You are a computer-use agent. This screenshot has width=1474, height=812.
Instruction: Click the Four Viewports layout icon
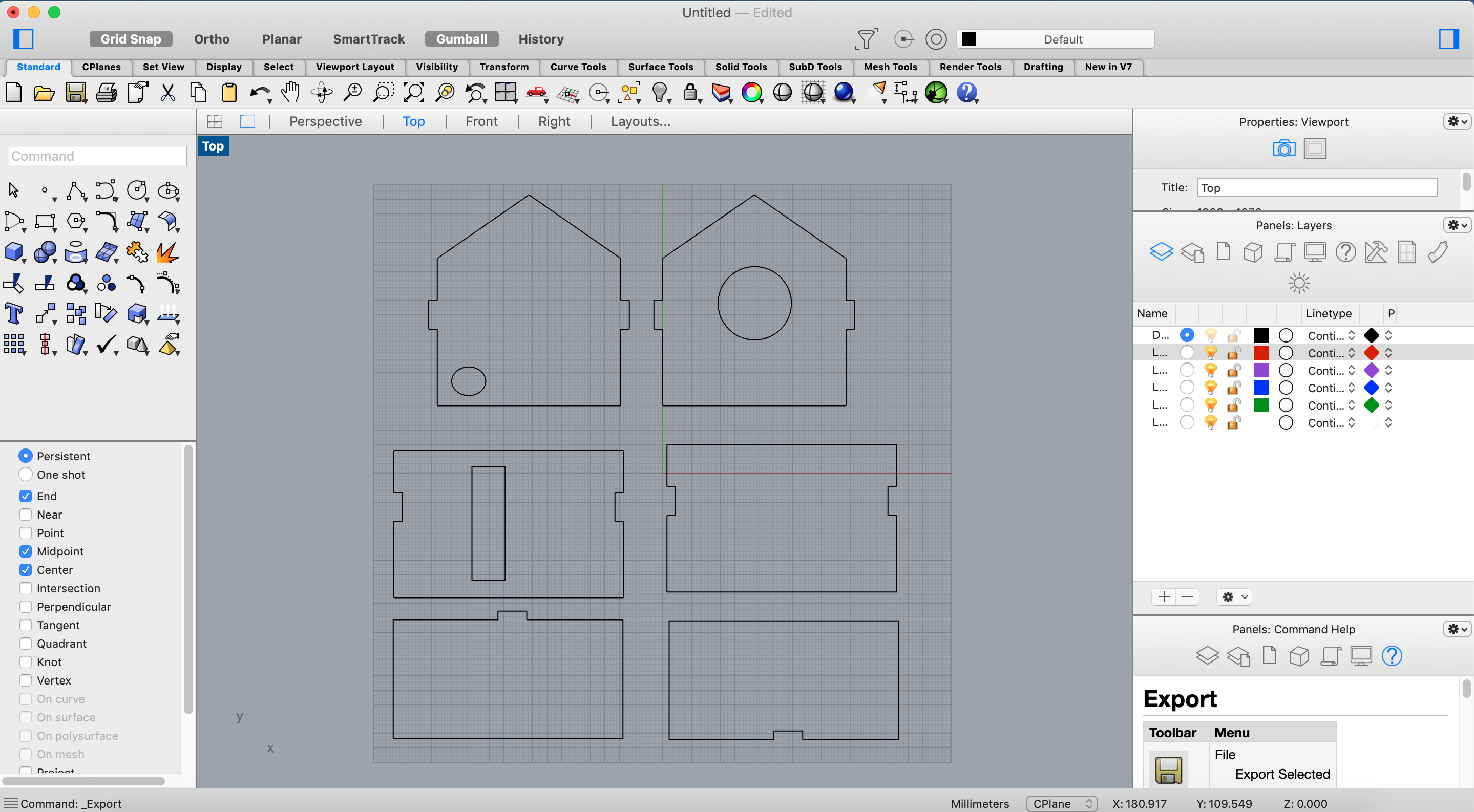pyautogui.click(x=506, y=93)
